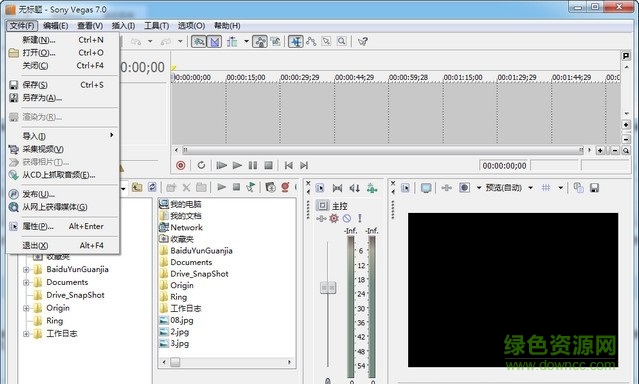Screen dimensions: 639x384
Task: Click the explorer Up One Level folder icon
Action: pos(137,188)
